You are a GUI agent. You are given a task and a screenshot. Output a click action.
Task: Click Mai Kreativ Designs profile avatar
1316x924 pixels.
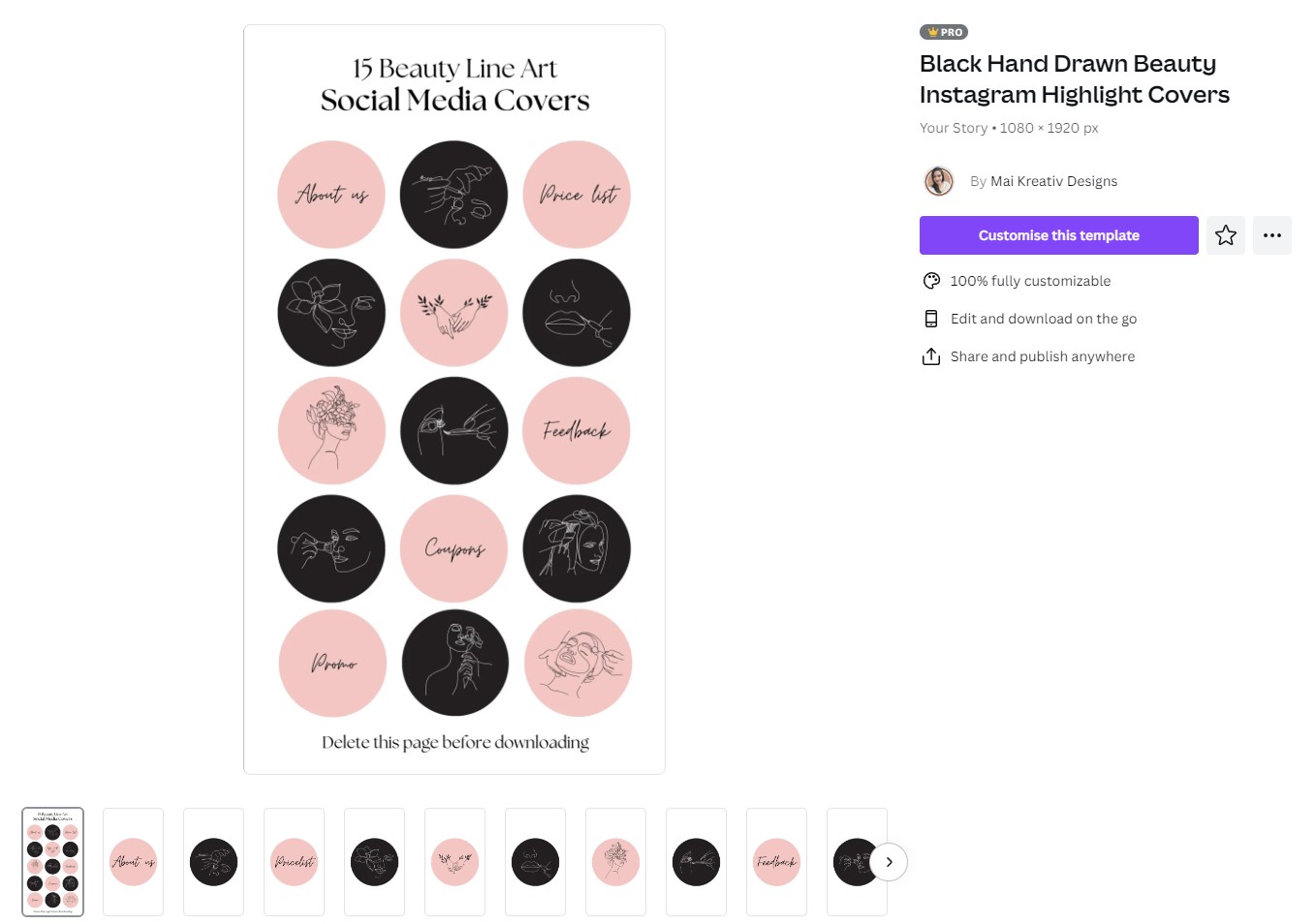pyautogui.click(x=939, y=181)
